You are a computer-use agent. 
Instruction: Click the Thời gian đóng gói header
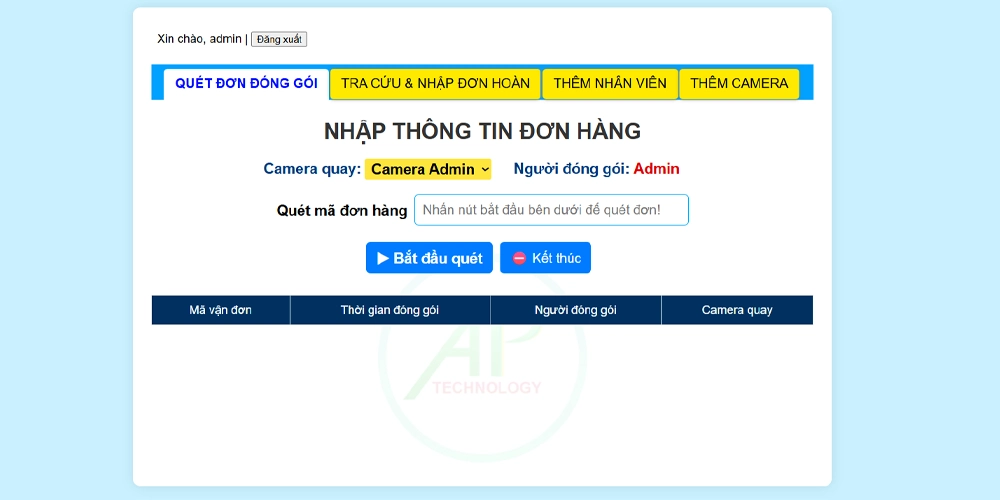coord(390,310)
